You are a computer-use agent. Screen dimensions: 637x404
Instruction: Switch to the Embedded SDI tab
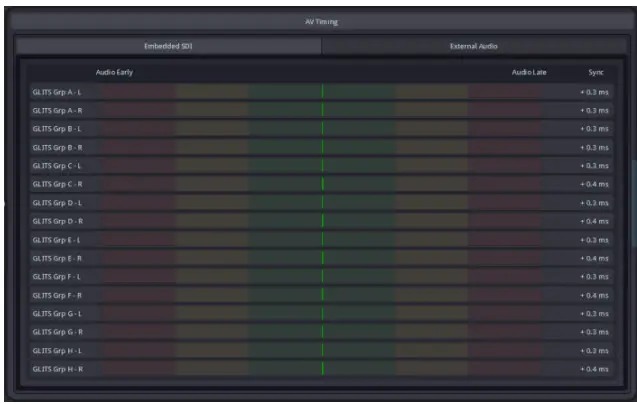(168, 46)
